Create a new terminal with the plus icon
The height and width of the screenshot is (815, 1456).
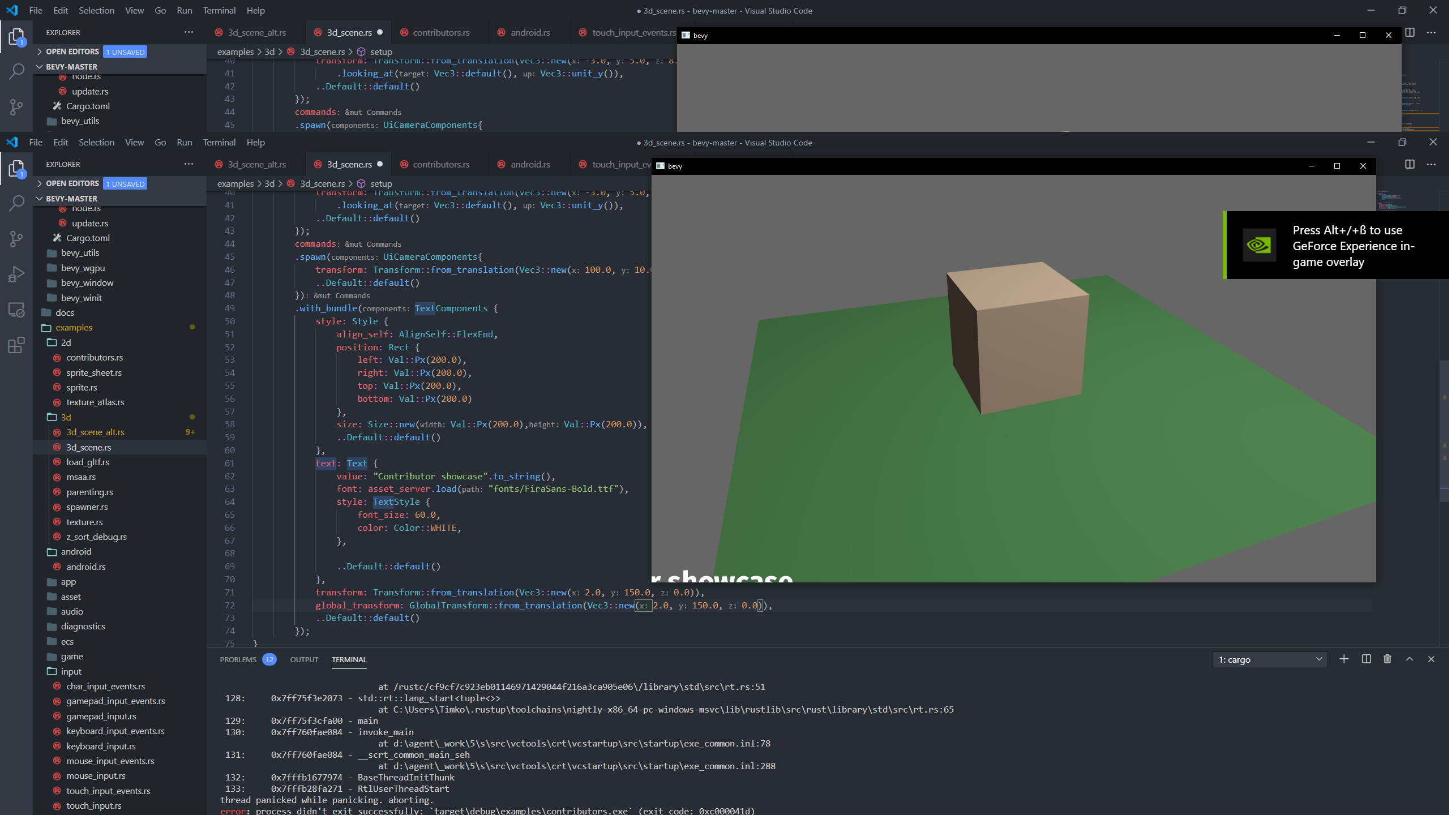click(1345, 659)
